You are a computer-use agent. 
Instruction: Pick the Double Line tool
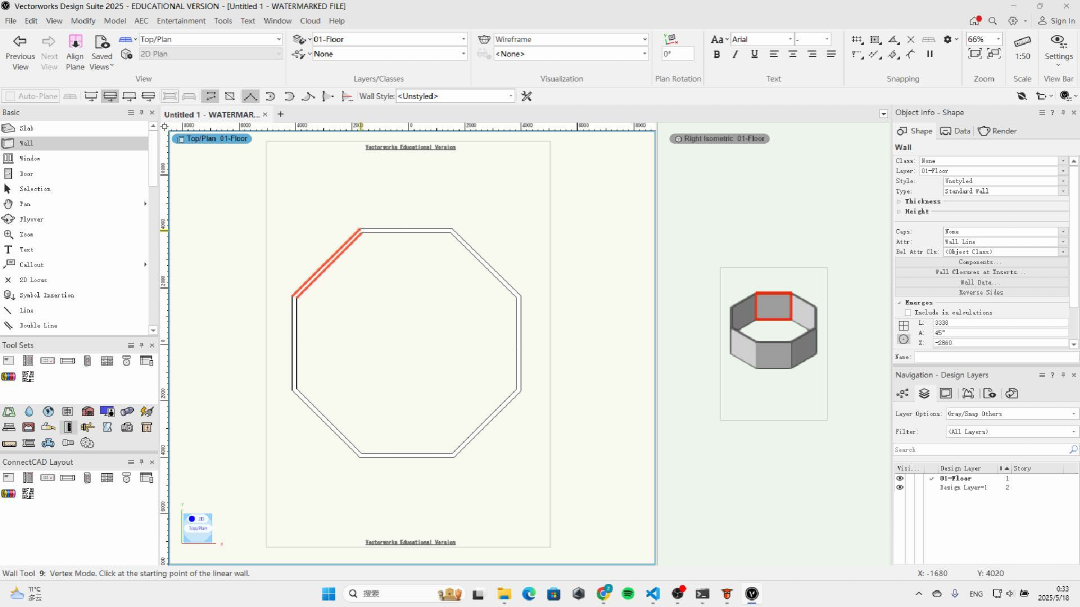[38, 326]
